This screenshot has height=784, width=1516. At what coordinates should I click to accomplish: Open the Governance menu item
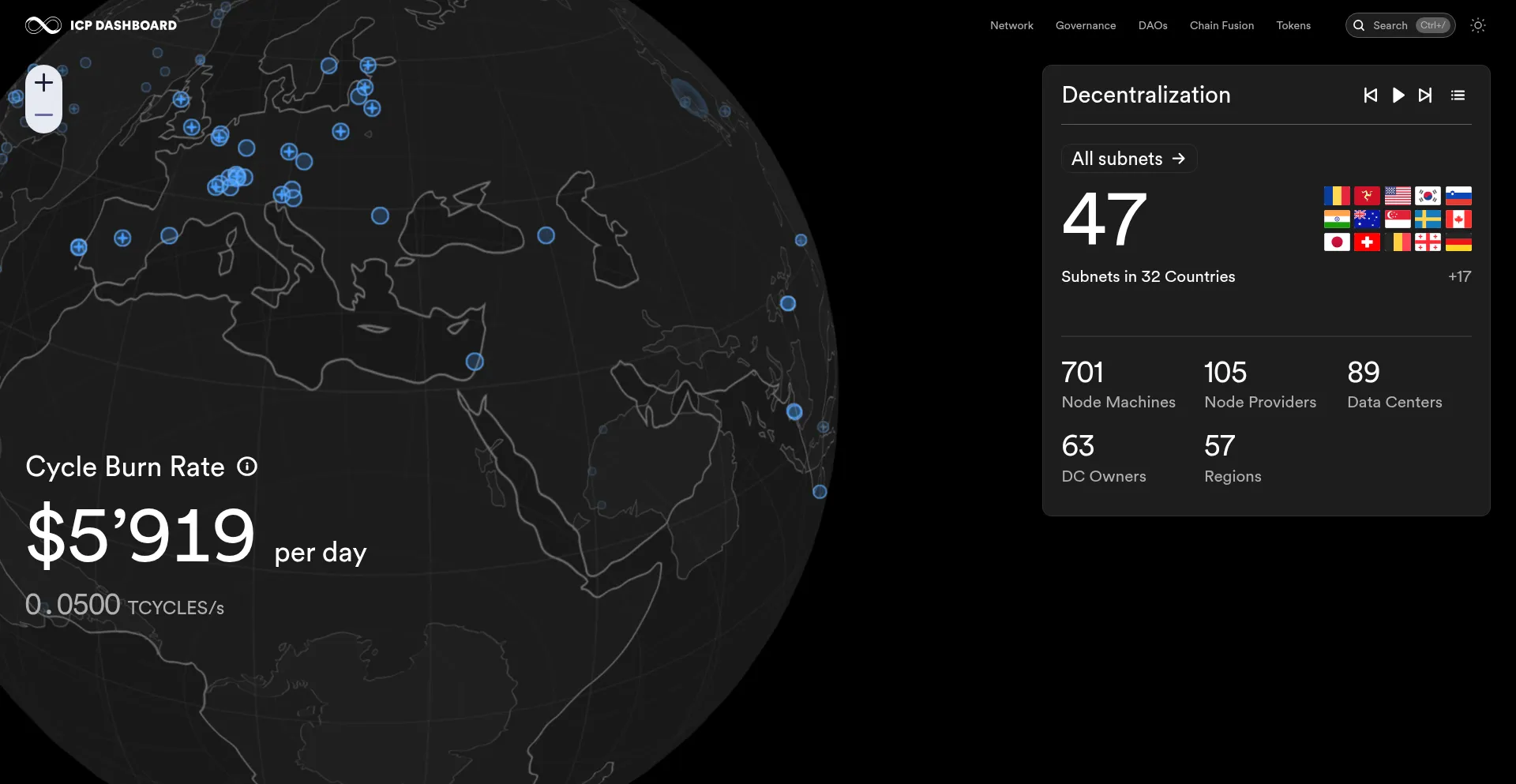click(1086, 25)
